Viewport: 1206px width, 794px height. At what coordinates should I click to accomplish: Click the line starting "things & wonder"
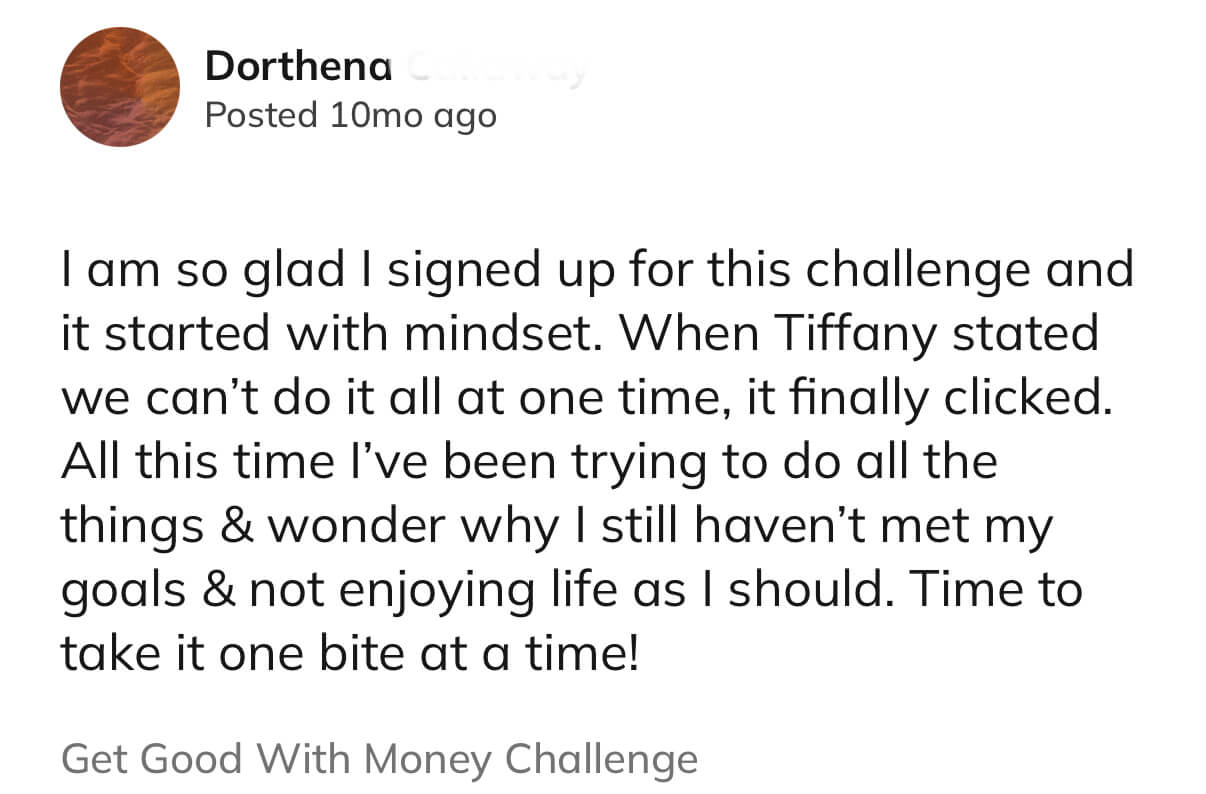click(556, 525)
